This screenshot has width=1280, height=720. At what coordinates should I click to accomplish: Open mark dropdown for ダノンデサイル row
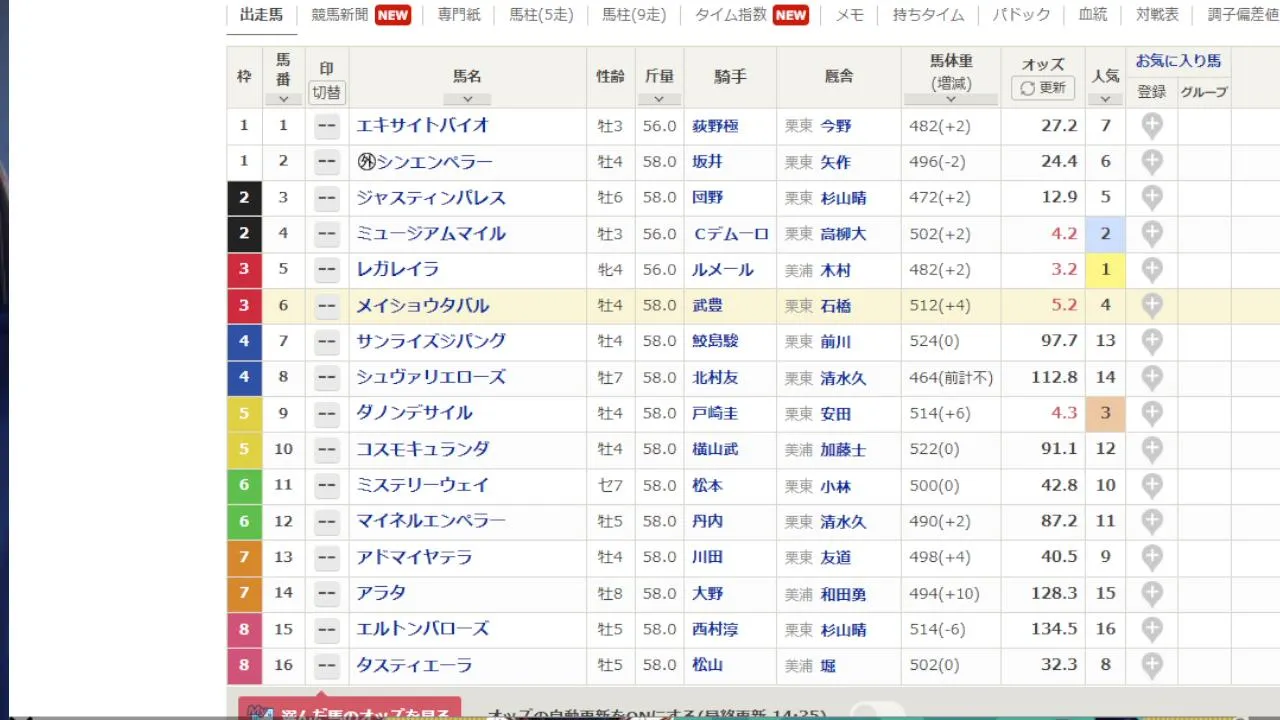327,414
